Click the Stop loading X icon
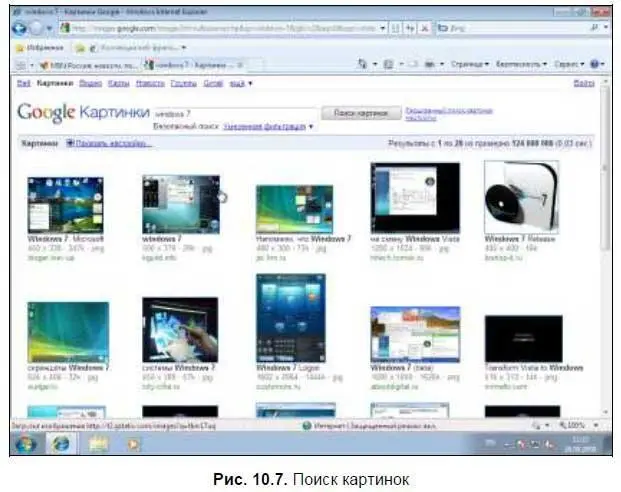The height and width of the screenshot is (492, 621). click(x=424, y=28)
